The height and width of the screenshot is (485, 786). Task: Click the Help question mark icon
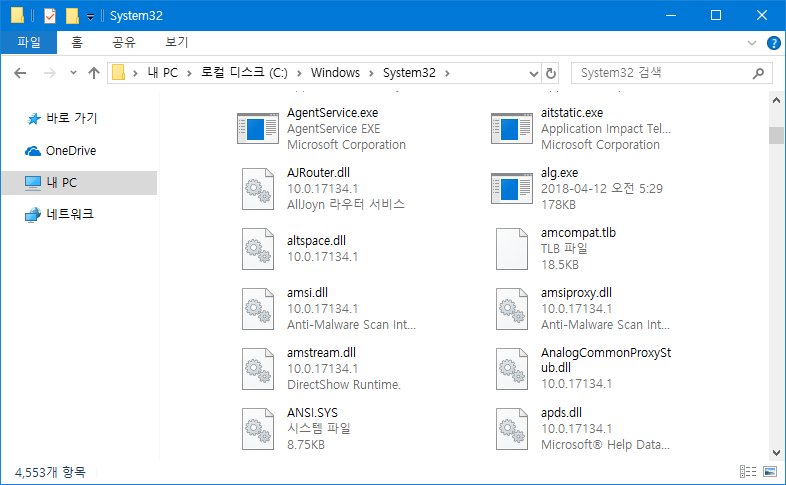click(773, 43)
